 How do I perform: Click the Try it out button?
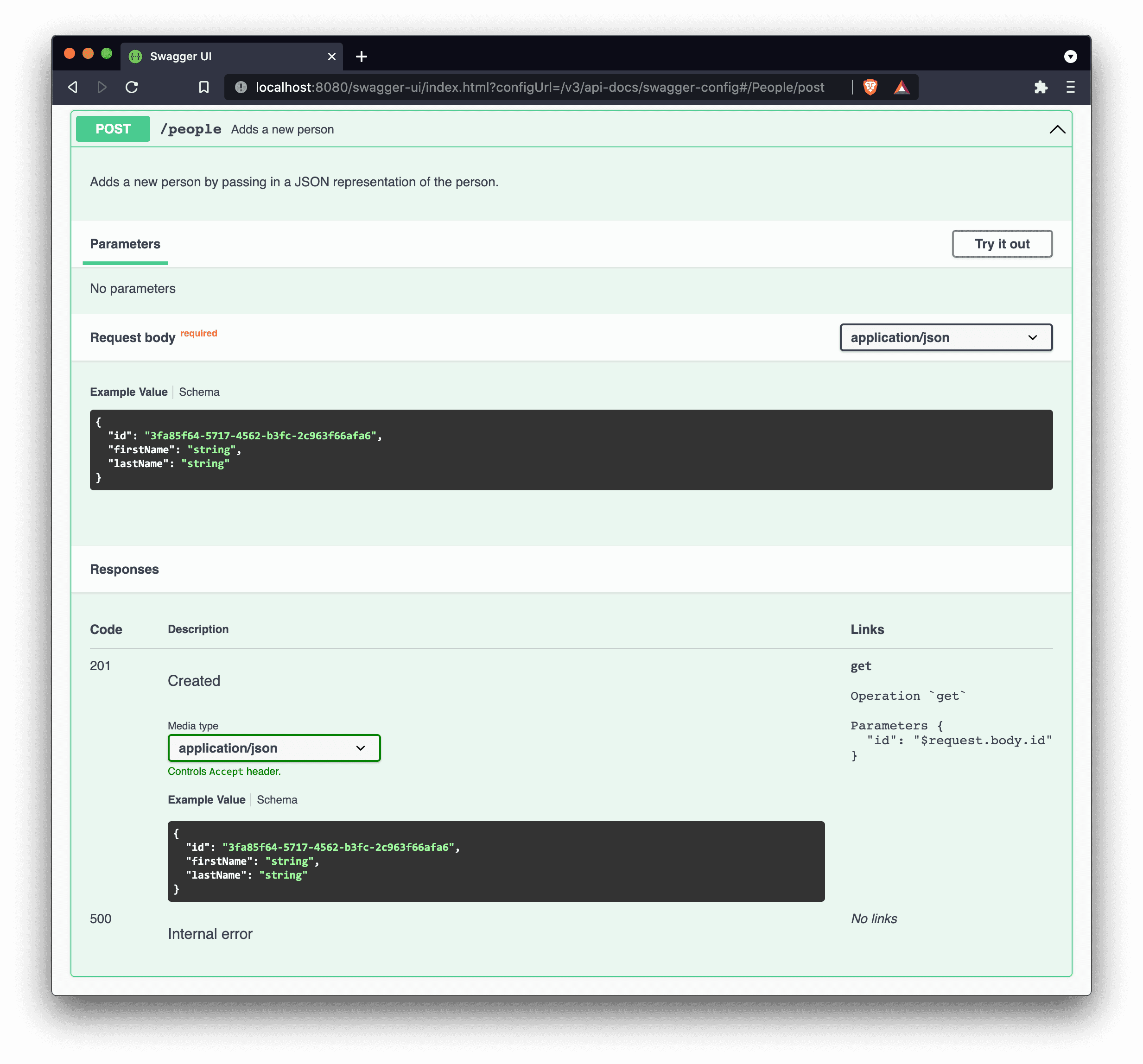click(1002, 244)
